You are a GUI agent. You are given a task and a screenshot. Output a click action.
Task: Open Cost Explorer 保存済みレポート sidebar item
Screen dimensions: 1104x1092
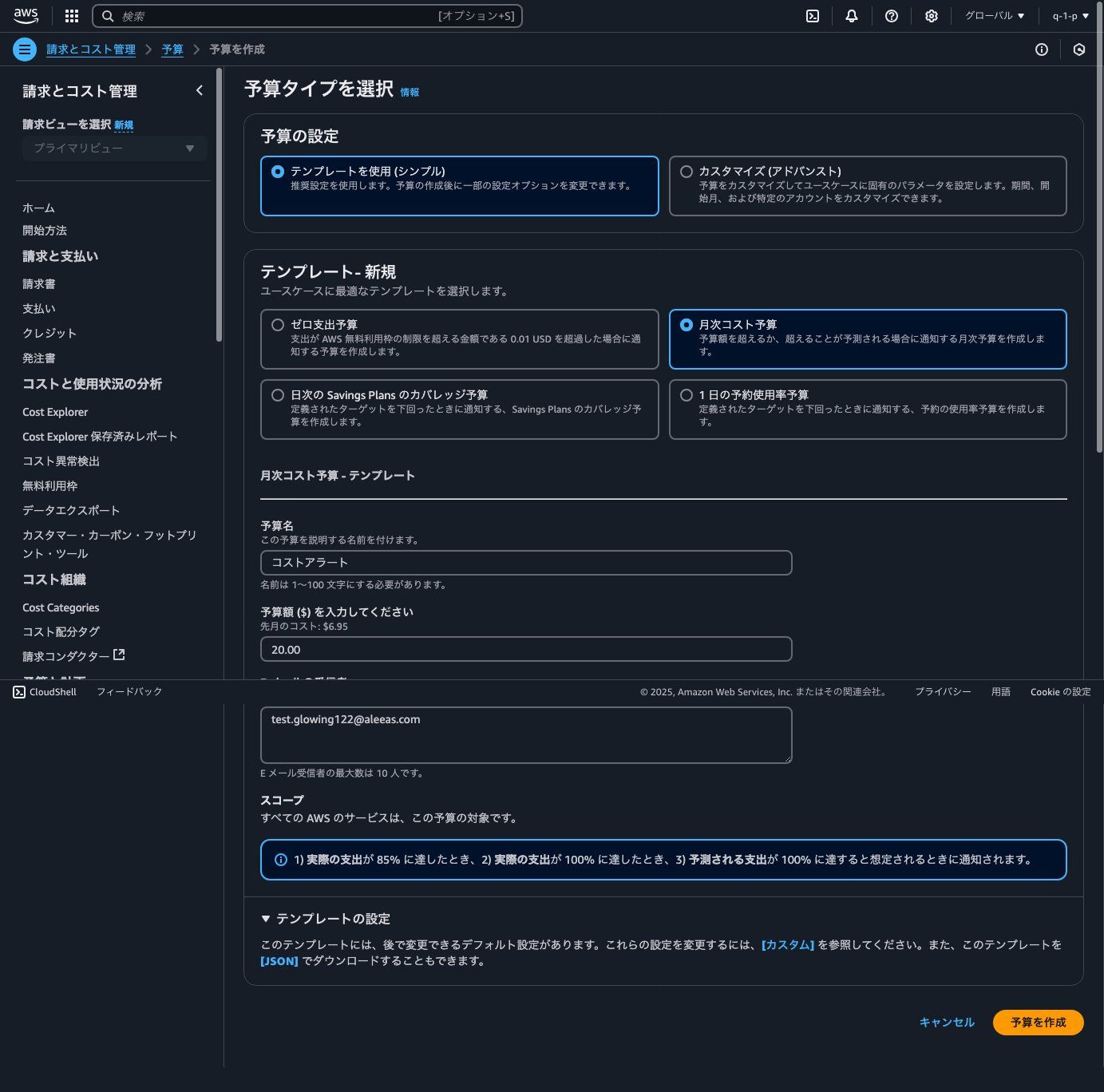[x=100, y=437]
